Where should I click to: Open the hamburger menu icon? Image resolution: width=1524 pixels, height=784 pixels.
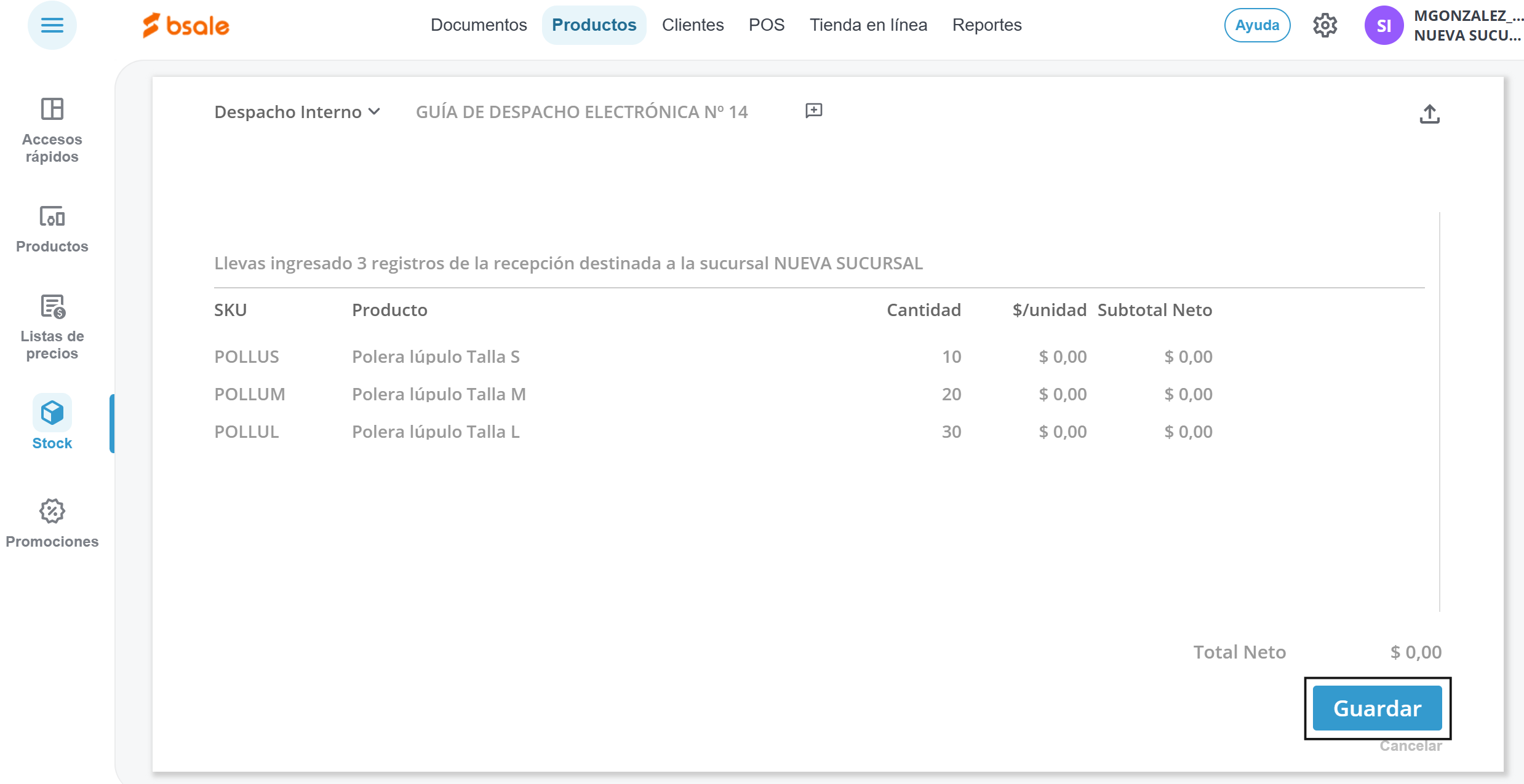tap(52, 25)
